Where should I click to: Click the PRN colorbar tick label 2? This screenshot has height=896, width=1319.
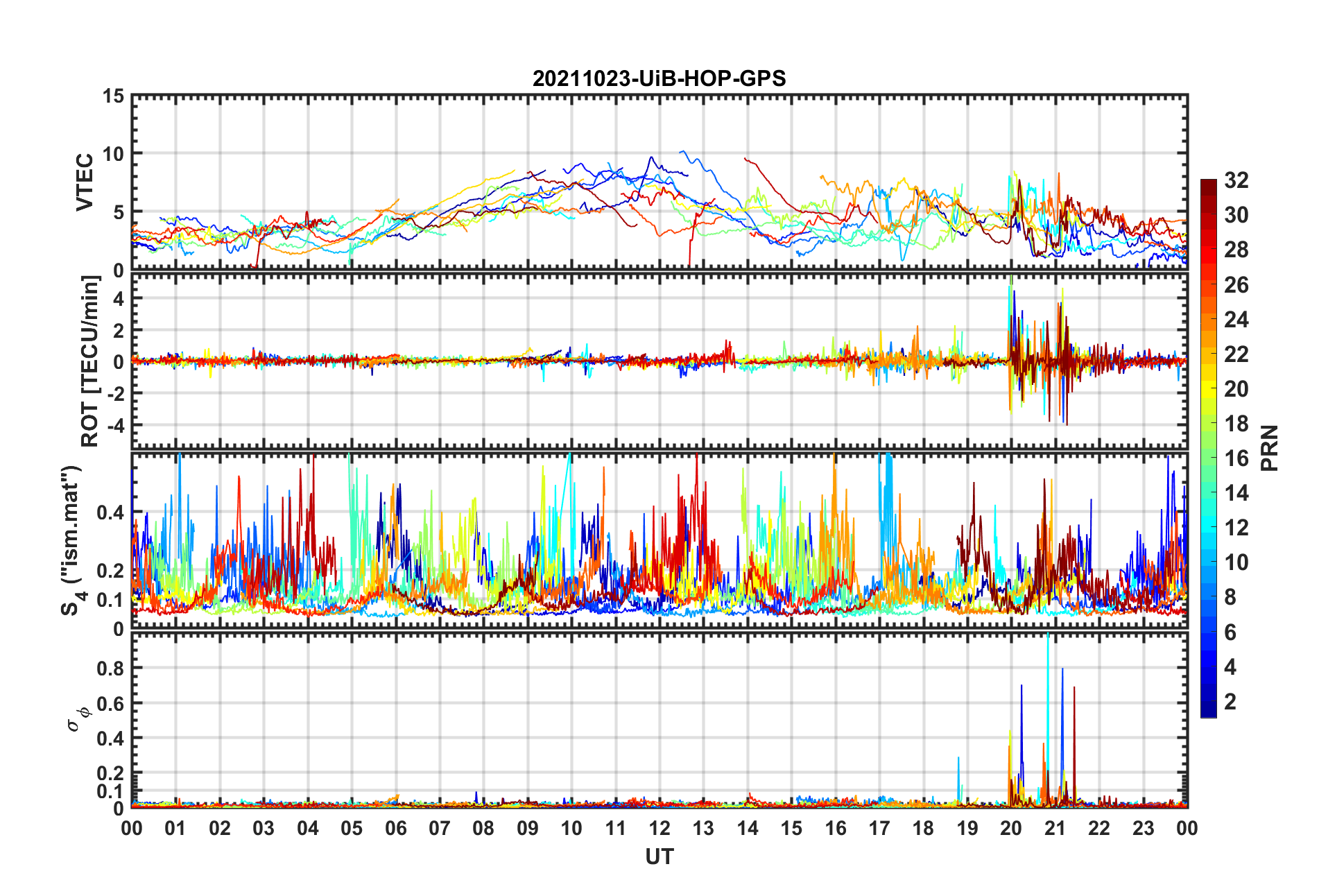click(1230, 701)
